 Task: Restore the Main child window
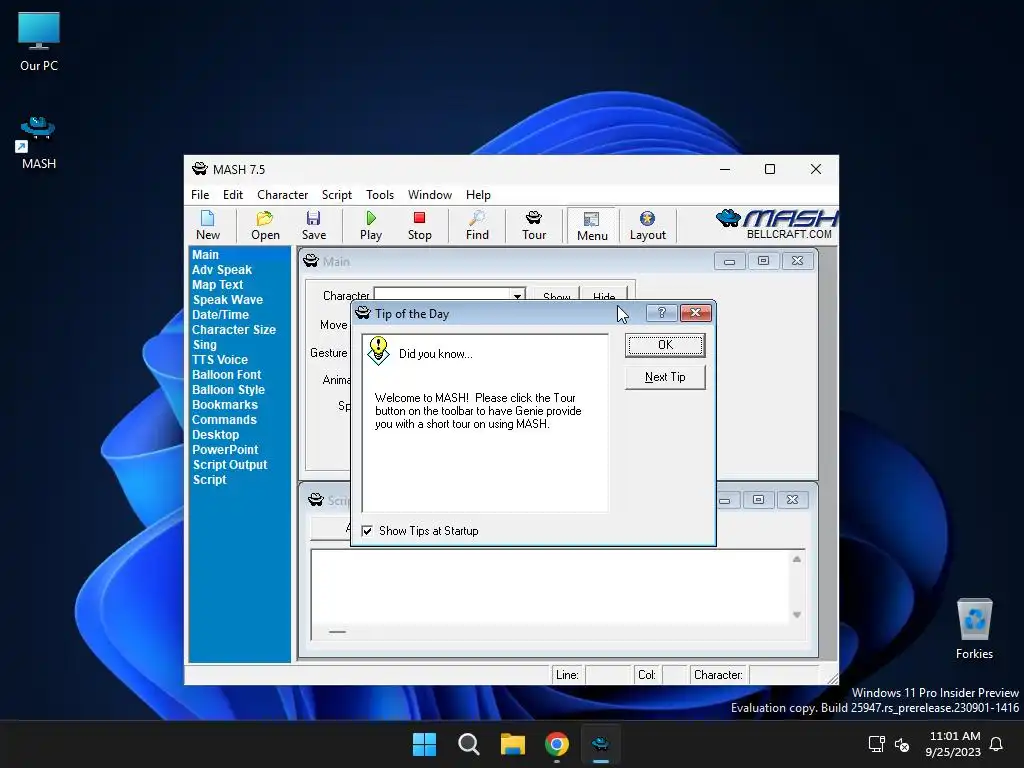coord(763,261)
